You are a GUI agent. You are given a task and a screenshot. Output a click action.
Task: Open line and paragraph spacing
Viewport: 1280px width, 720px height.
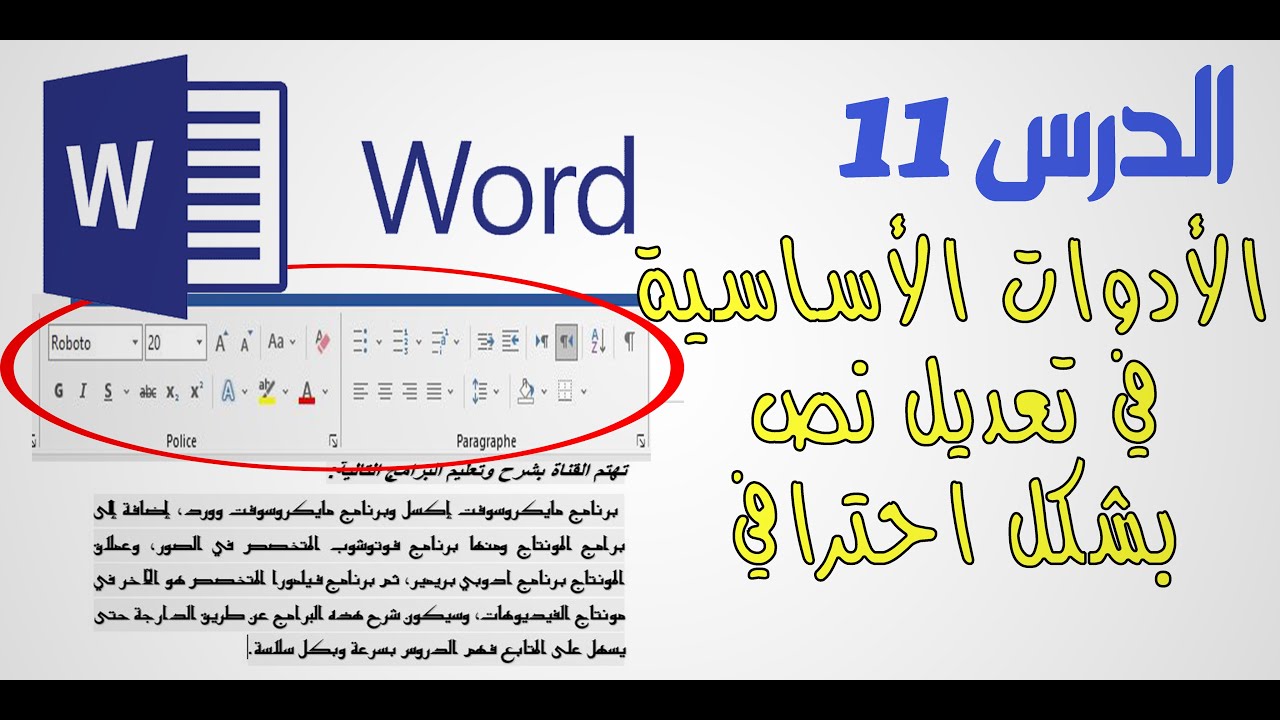point(479,391)
